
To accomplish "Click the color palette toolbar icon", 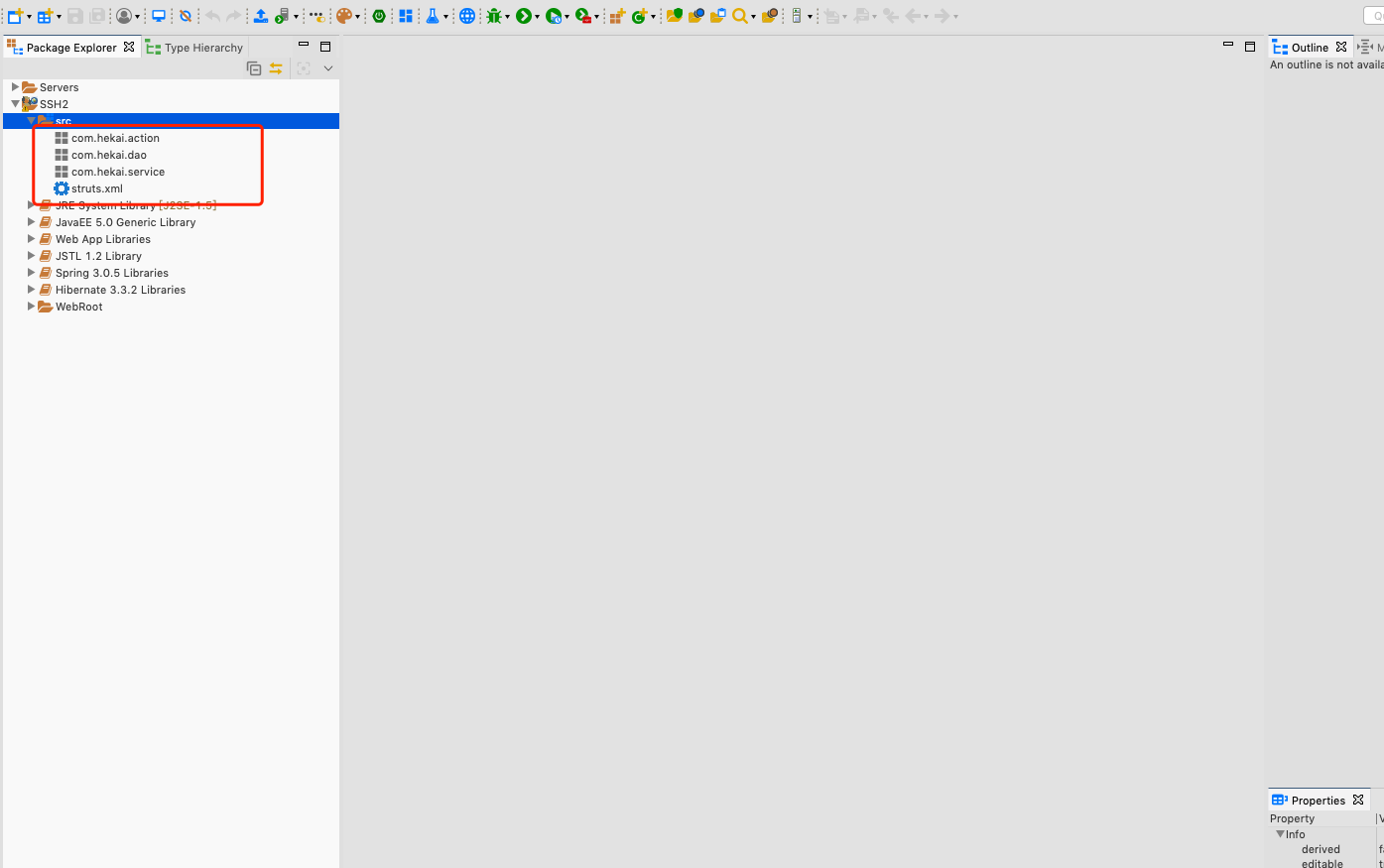I will tap(343, 16).
